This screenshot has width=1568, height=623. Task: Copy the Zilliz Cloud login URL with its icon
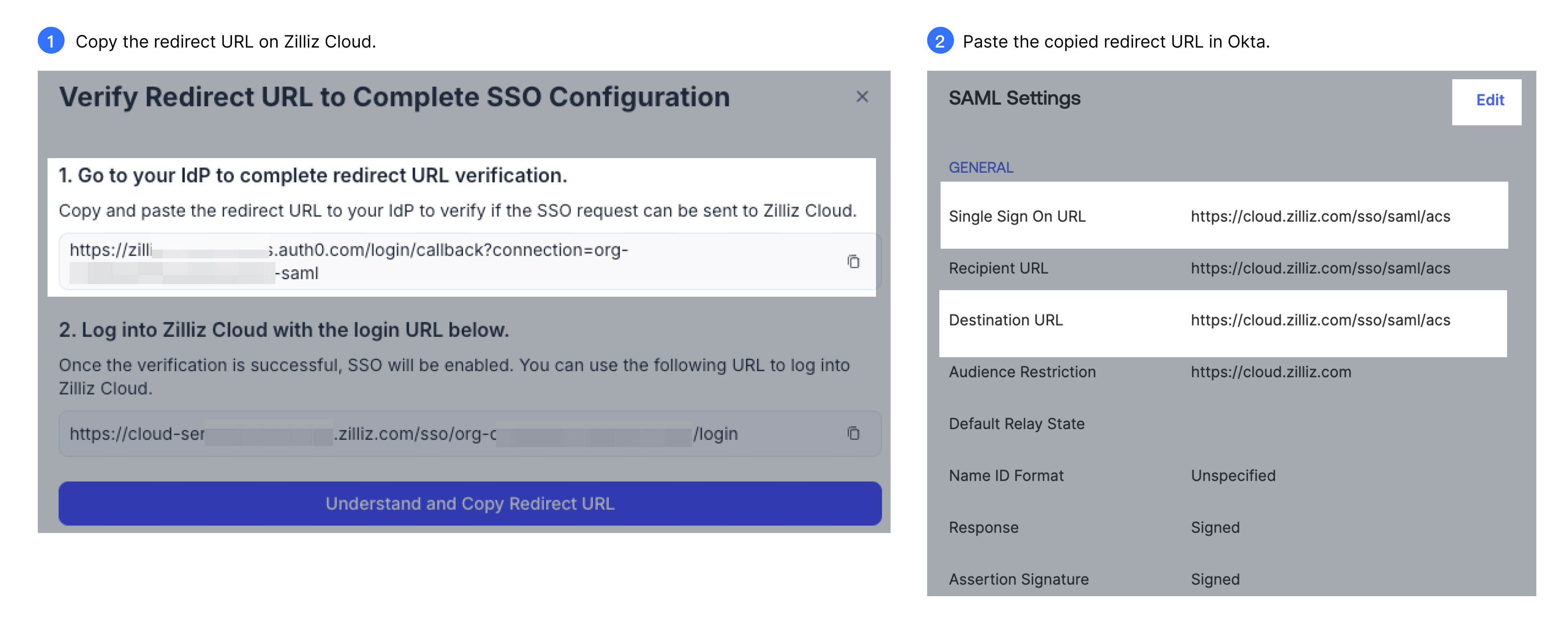pyautogui.click(x=853, y=433)
